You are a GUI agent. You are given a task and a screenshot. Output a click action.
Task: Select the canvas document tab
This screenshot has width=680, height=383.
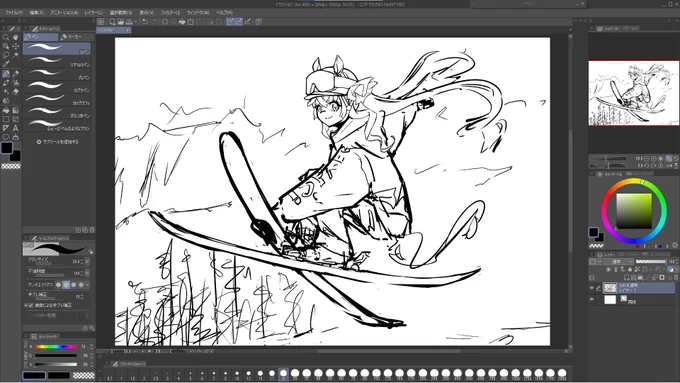pos(114,30)
